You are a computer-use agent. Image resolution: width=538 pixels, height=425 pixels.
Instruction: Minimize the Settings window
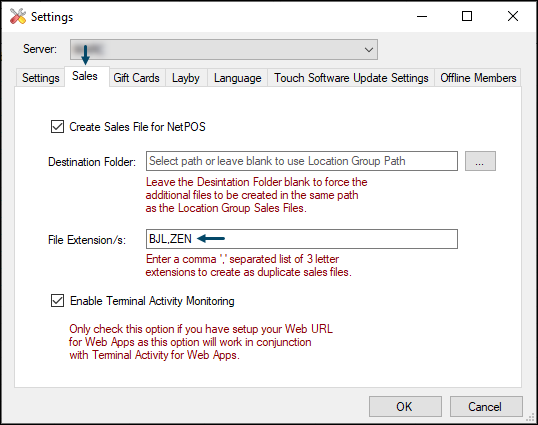422,16
